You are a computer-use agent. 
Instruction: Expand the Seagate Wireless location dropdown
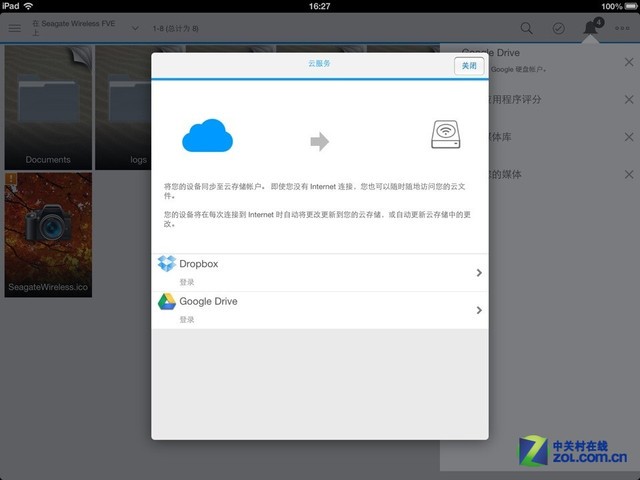[x=135, y=28]
